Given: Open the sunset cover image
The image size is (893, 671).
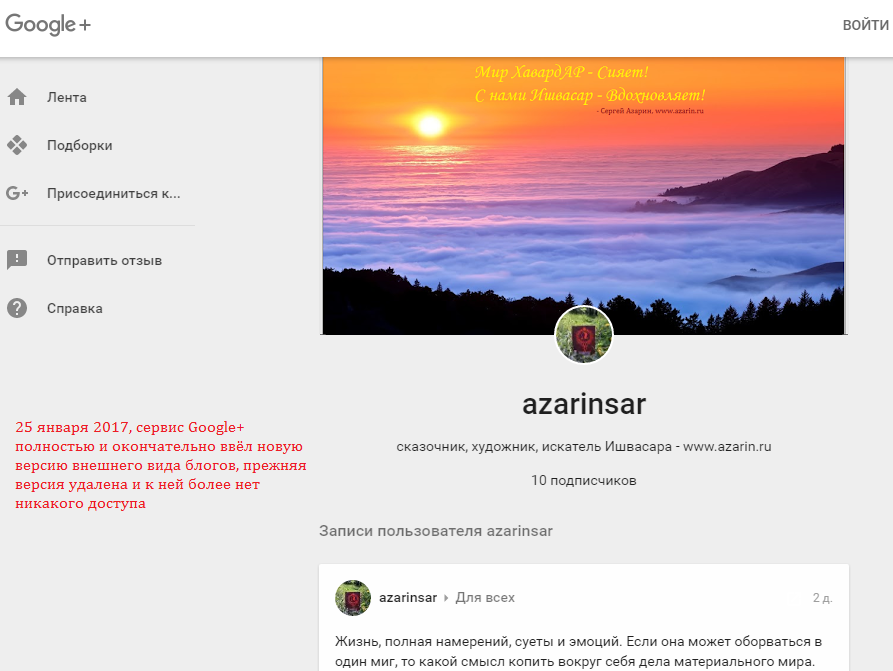Looking at the screenshot, I should (x=584, y=190).
